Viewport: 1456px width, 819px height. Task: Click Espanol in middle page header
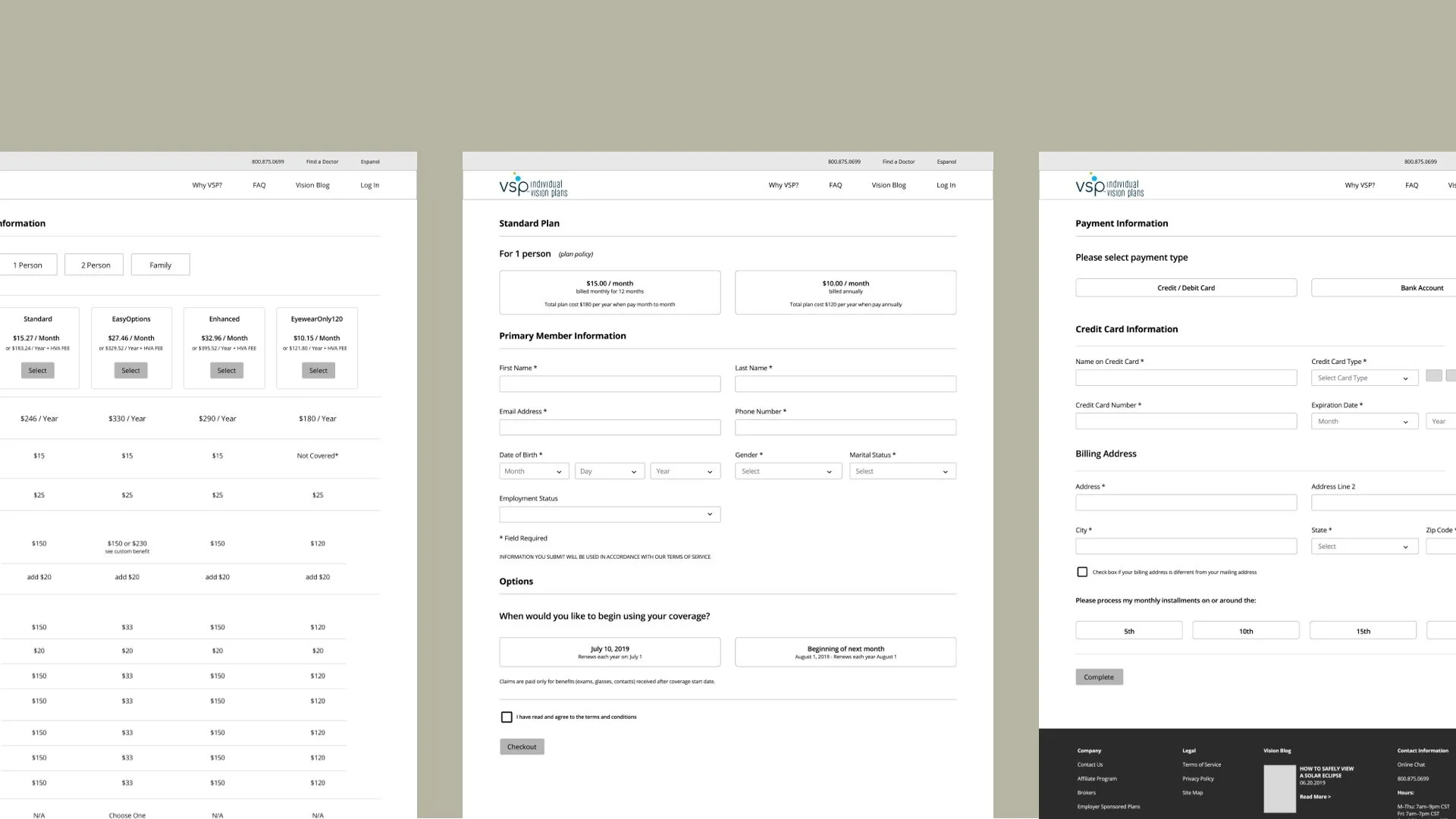pos(946,162)
